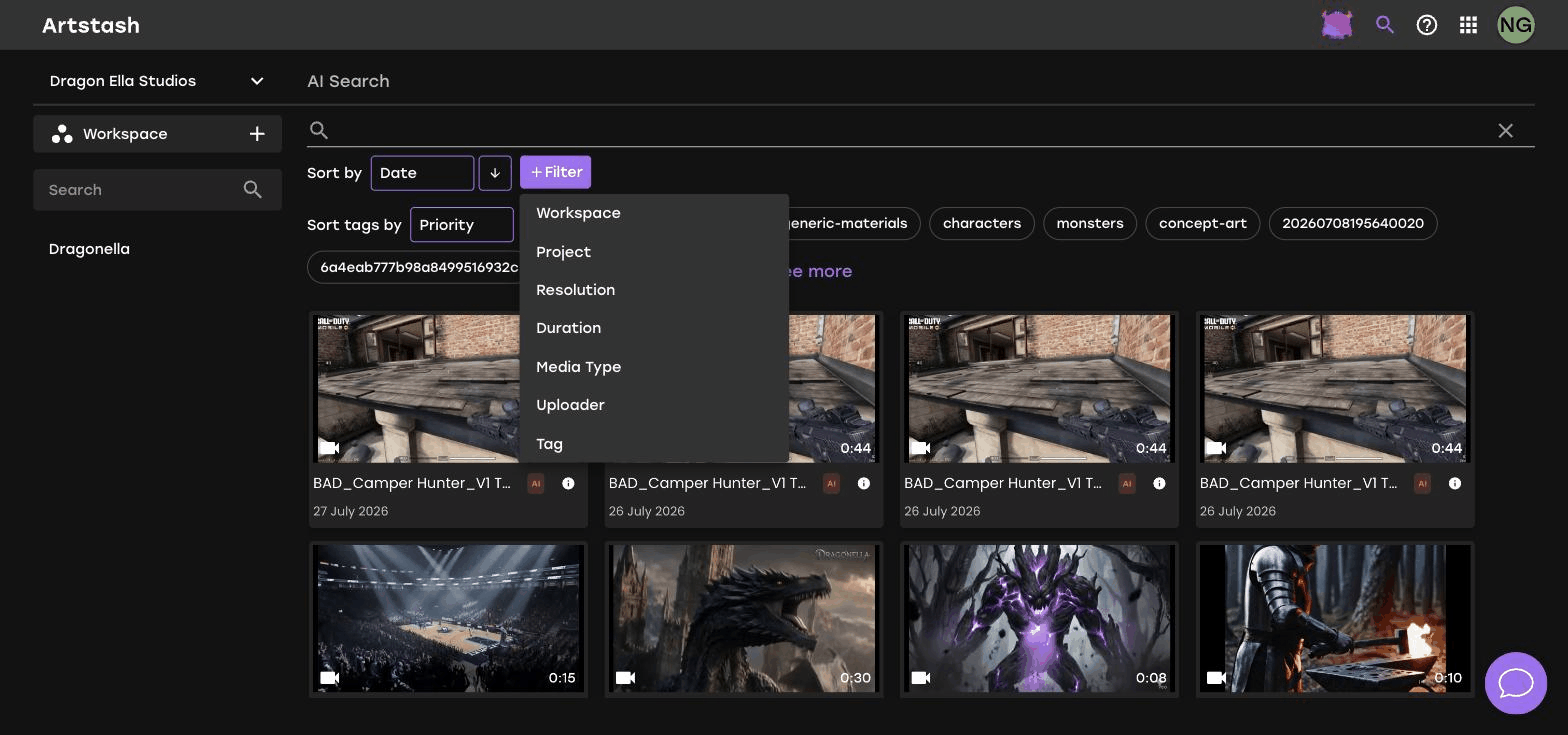
Task: Open the purple monster 0:08 video
Action: (x=1039, y=619)
